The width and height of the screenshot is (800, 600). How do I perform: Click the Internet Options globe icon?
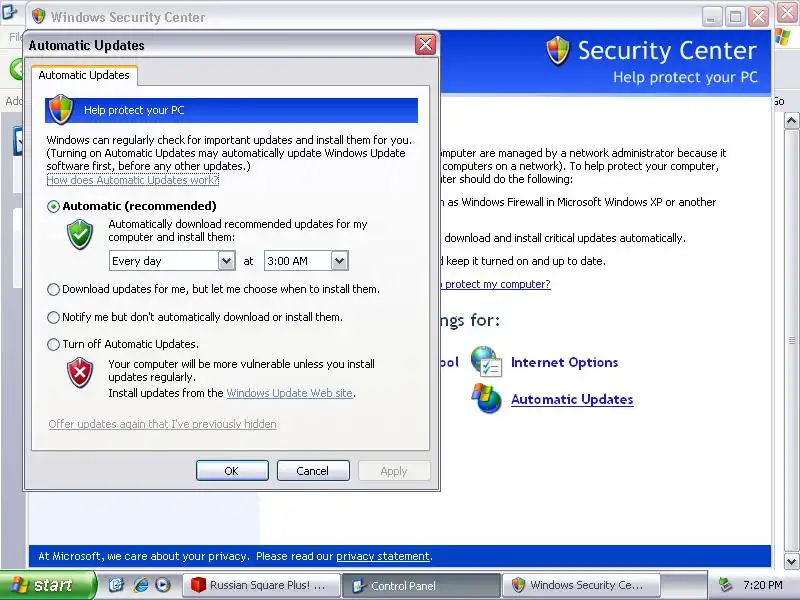tap(486, 361)
